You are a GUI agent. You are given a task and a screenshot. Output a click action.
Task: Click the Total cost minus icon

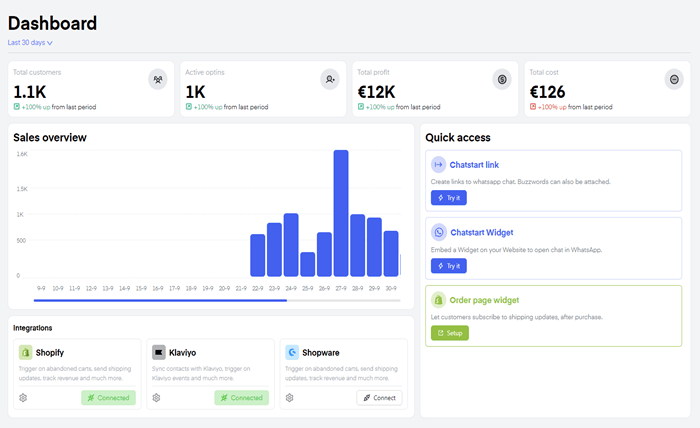(x=675, y=79)
